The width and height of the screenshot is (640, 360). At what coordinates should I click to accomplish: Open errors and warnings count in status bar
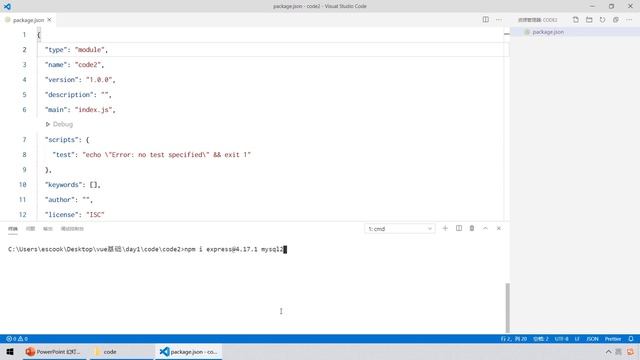tap(17, 339)
